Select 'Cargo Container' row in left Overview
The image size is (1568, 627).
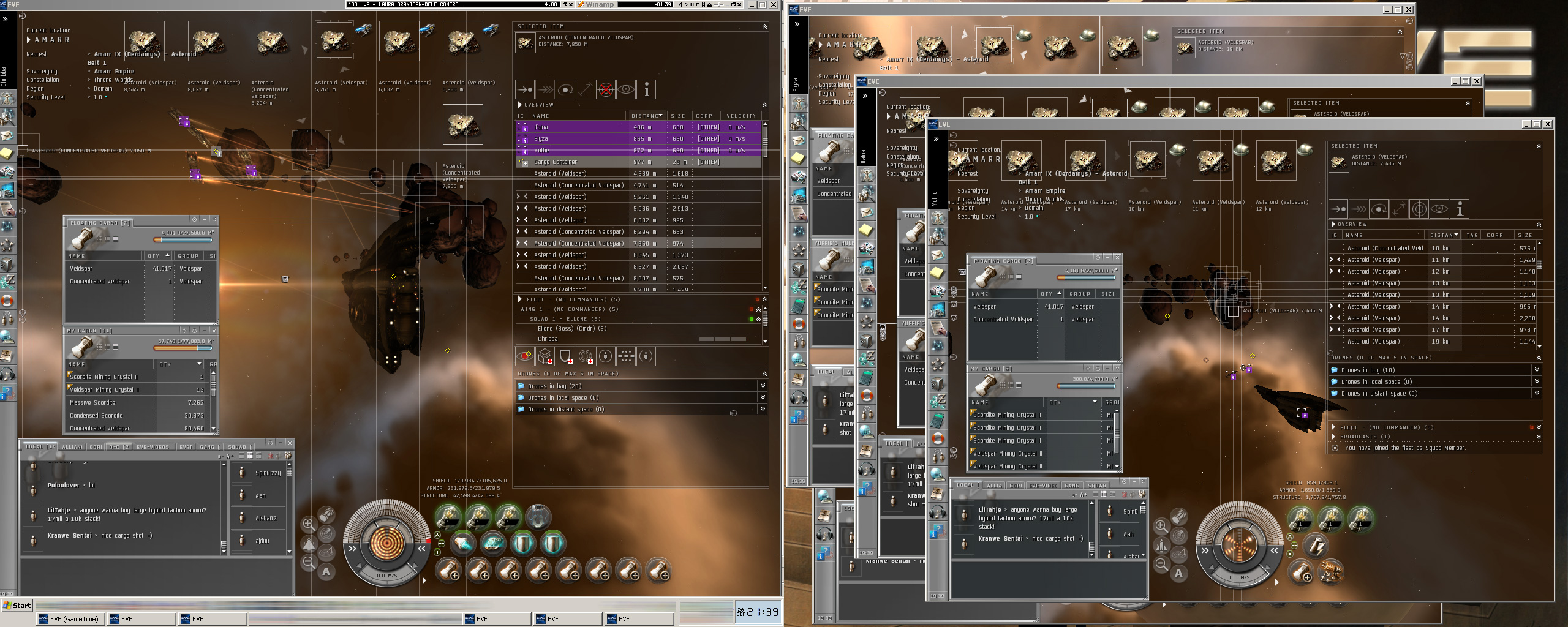639,162
